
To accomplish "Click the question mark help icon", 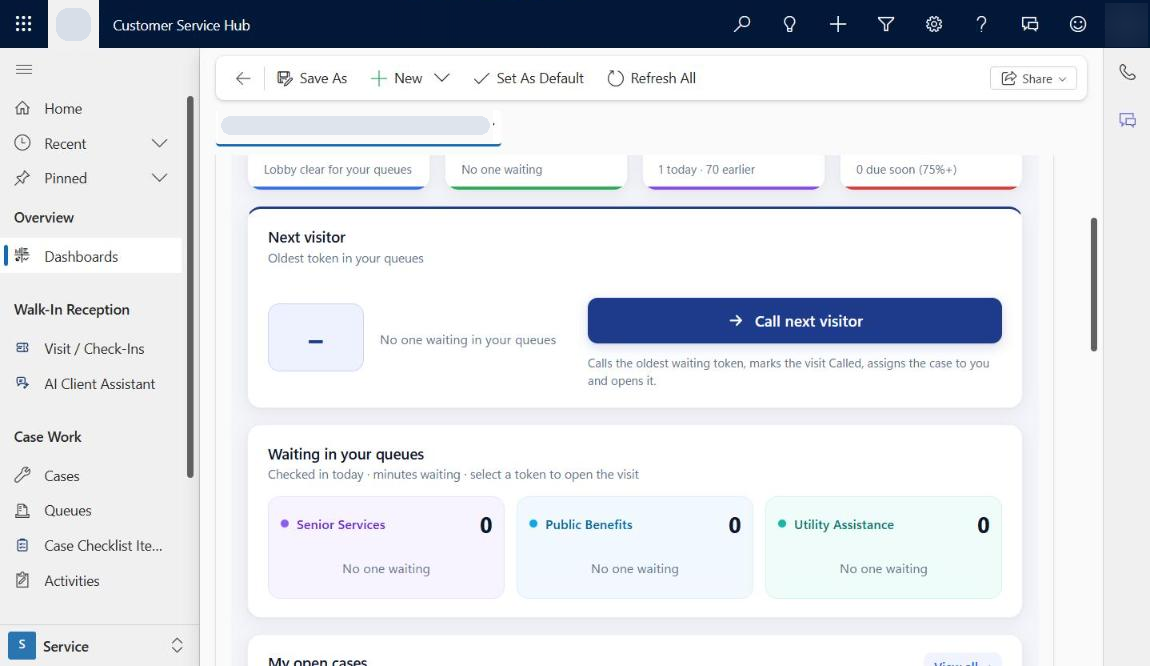I will 981,24.
